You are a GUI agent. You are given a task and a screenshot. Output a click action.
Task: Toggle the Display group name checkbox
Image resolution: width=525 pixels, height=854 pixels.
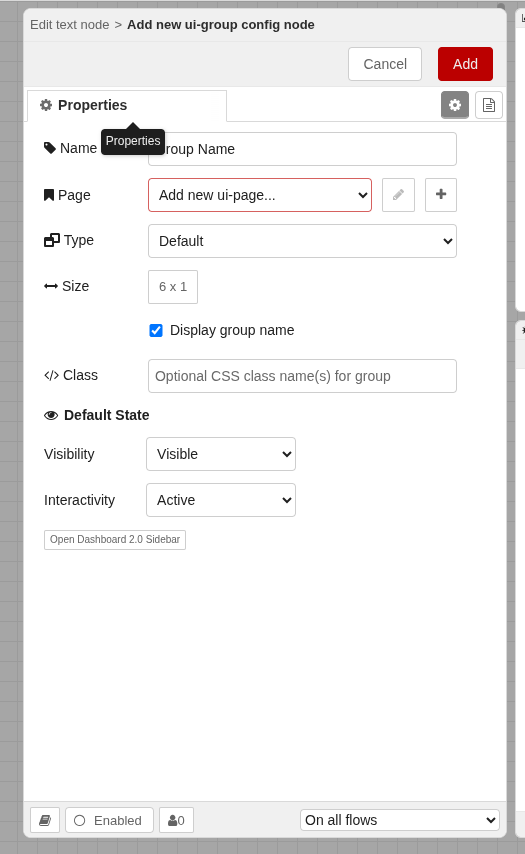[x=156, y=331]
